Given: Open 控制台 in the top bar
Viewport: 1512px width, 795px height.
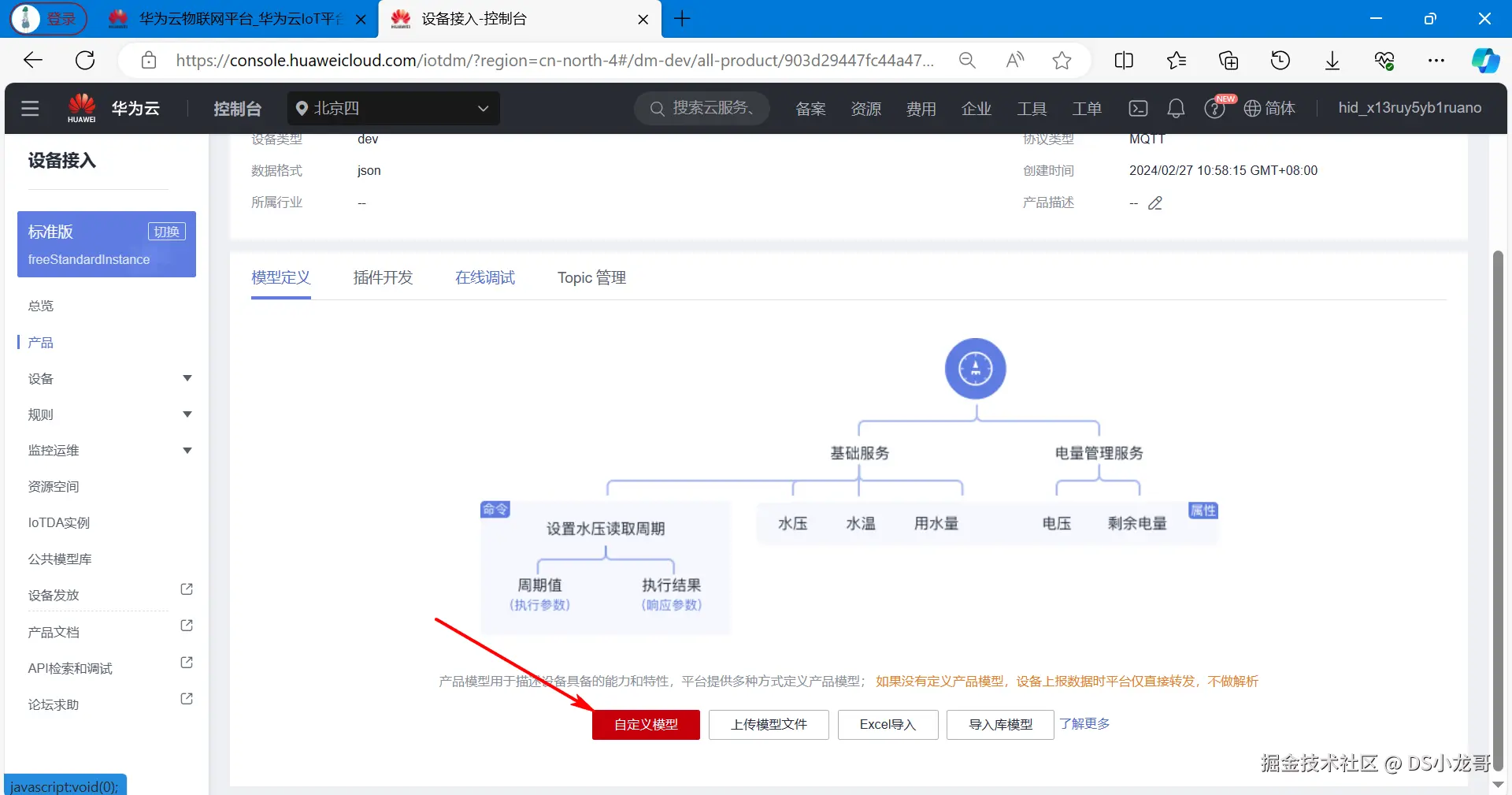Looking at the screenshot, I should (x=237, y=109).
